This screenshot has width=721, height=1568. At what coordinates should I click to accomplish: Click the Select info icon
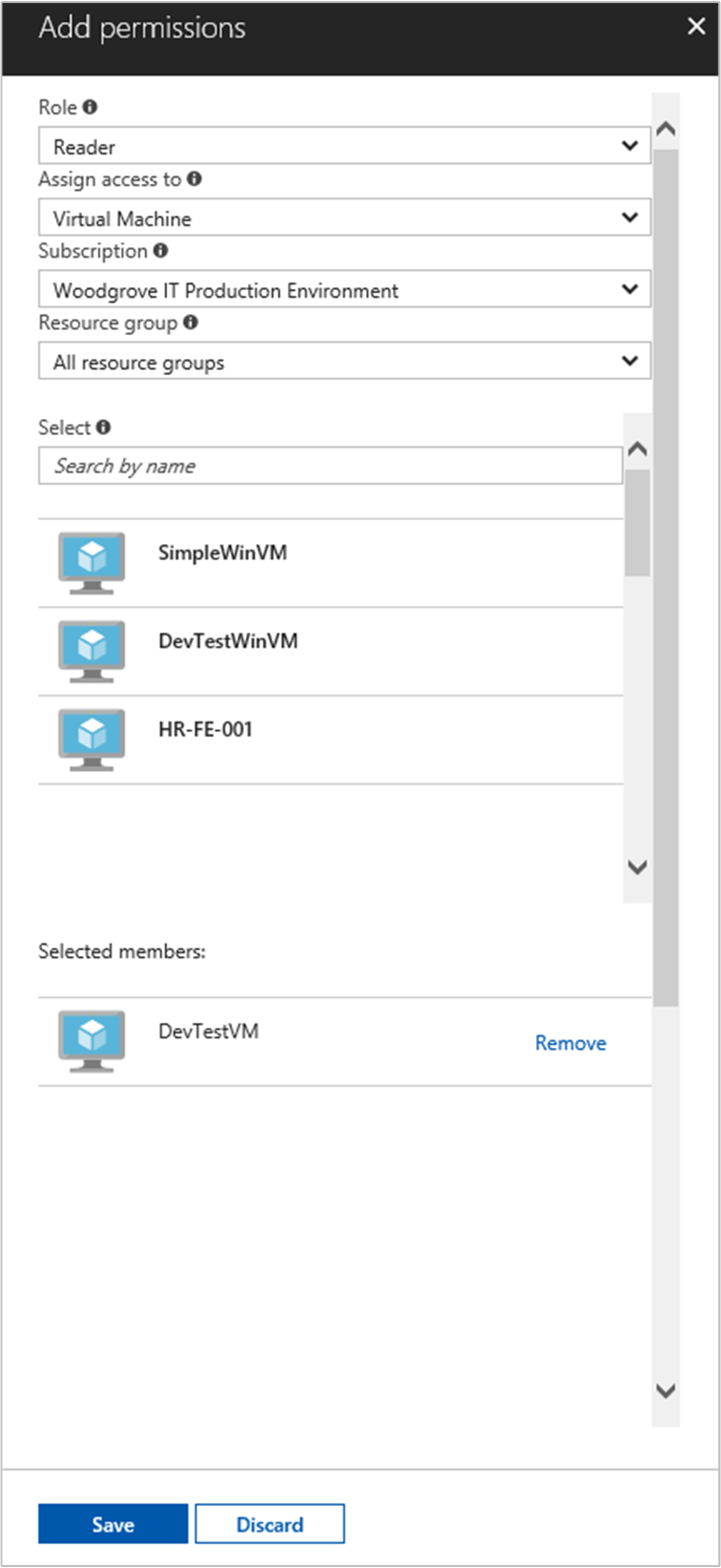103,428
